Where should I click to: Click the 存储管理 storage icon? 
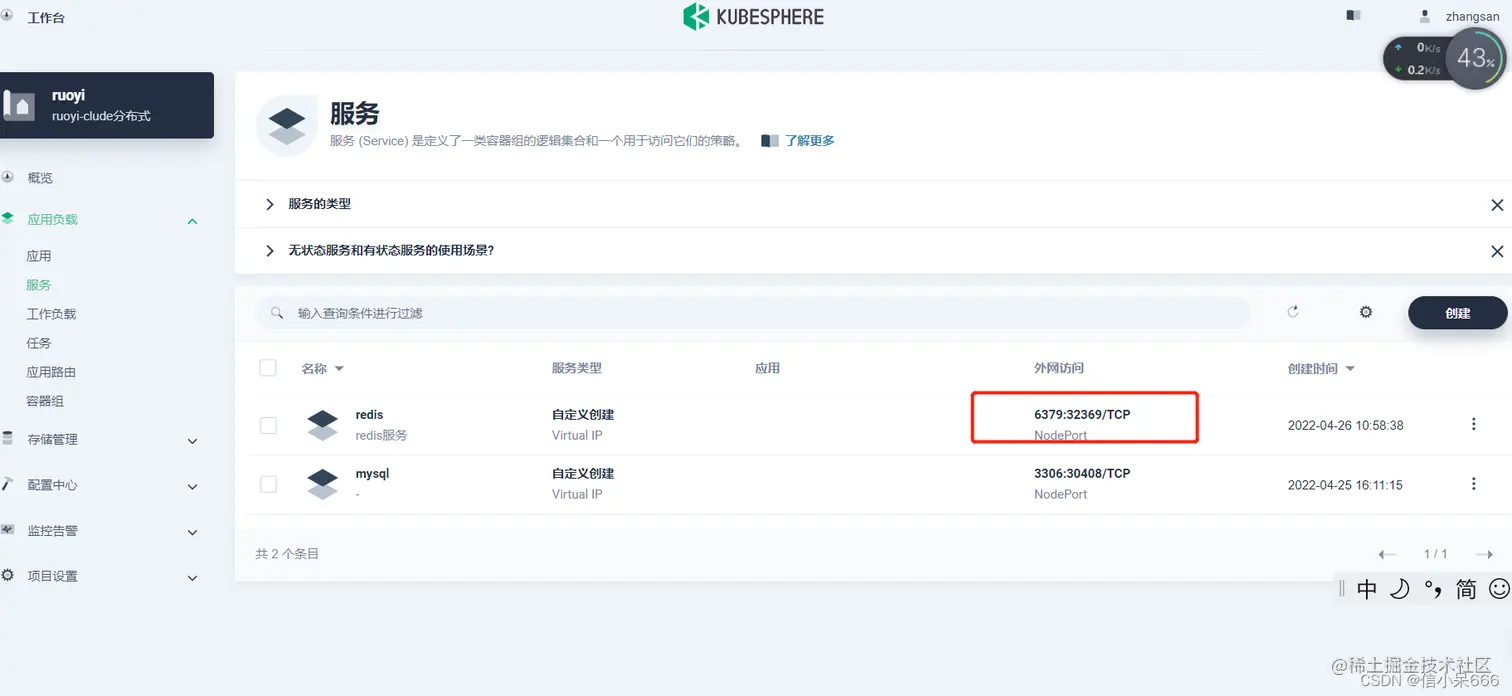tap(8, 439)
